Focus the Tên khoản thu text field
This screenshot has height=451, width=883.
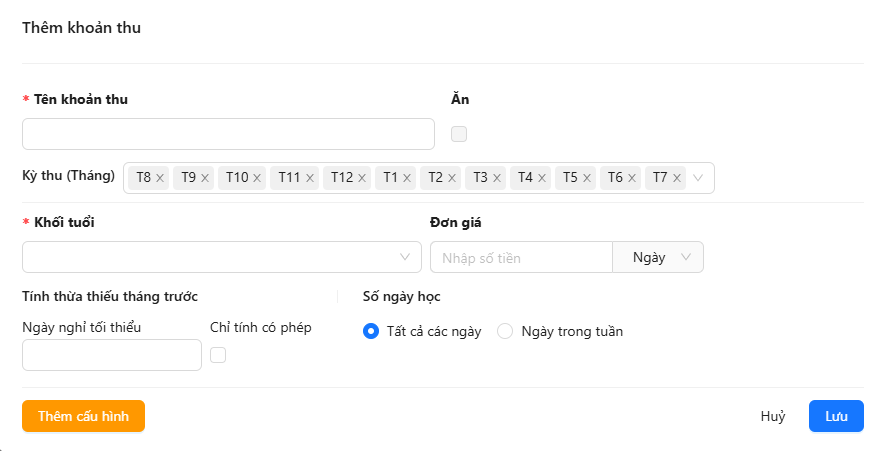tap(228, 134)
